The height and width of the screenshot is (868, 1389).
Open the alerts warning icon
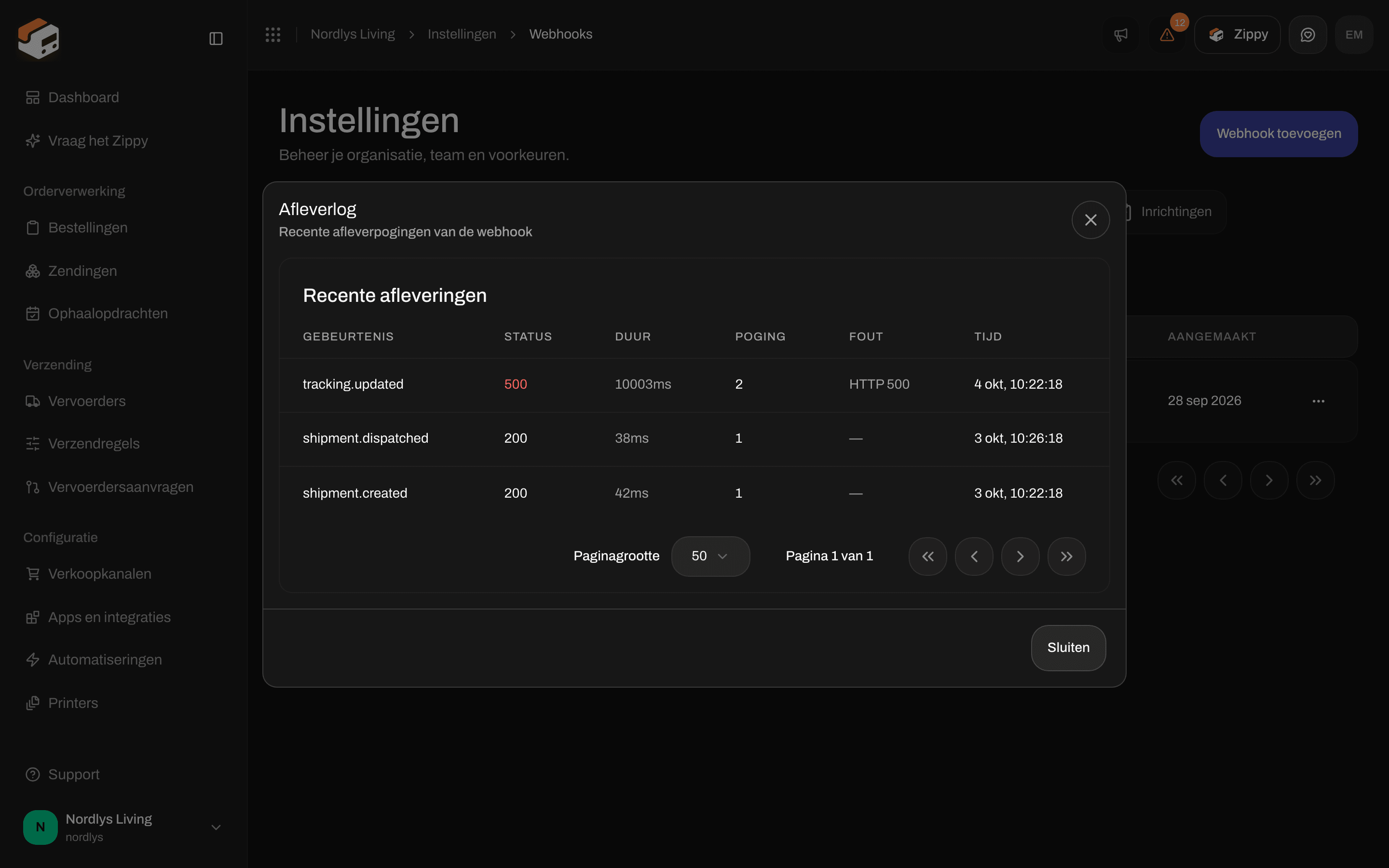click(x=1167, y=35)
